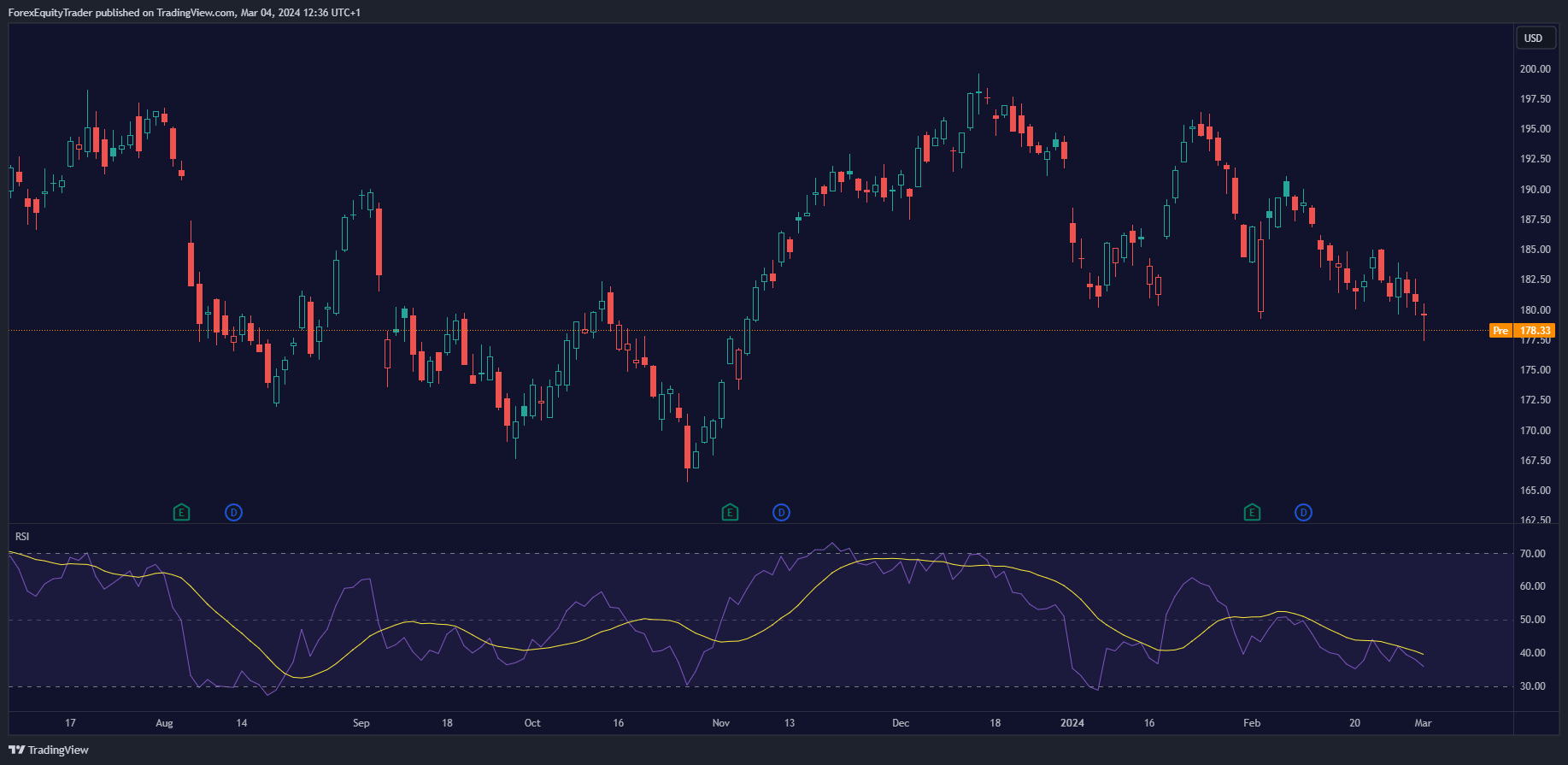Click the 165.00 price axis label
The height and width of the screenshot is (765, 1568).
(x=1536, y=491)
